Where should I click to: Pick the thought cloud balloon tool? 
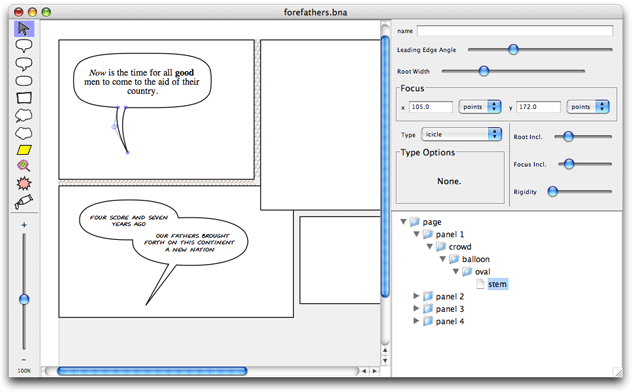[24, 115]
